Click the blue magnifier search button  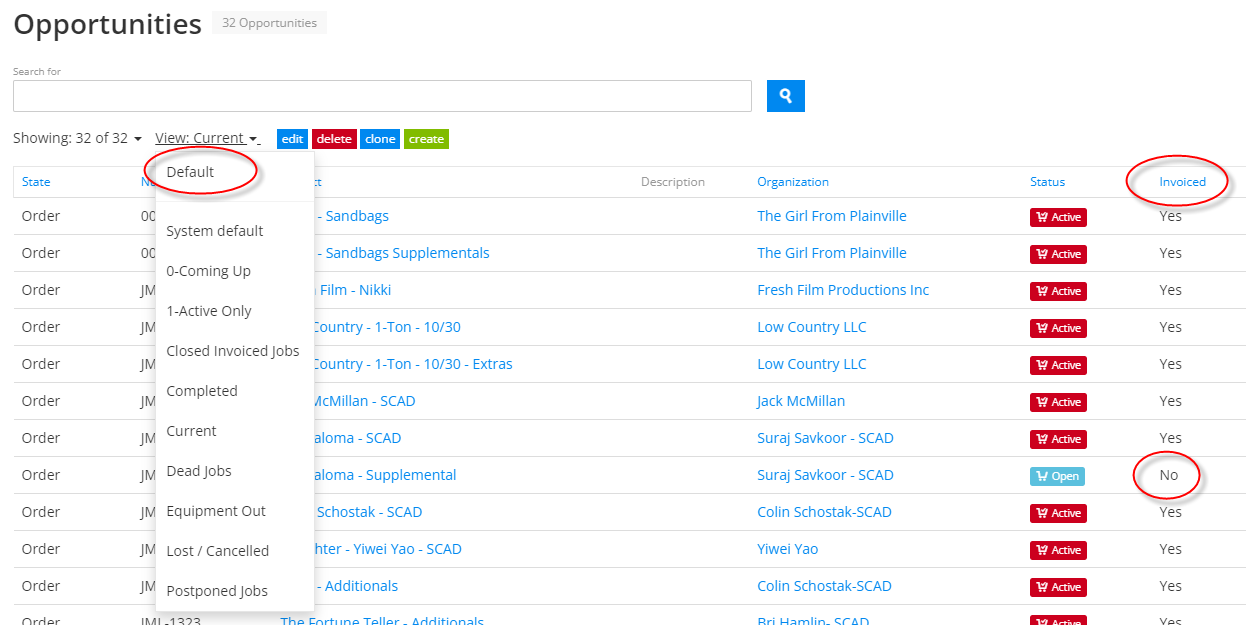(x=785, y=96)
